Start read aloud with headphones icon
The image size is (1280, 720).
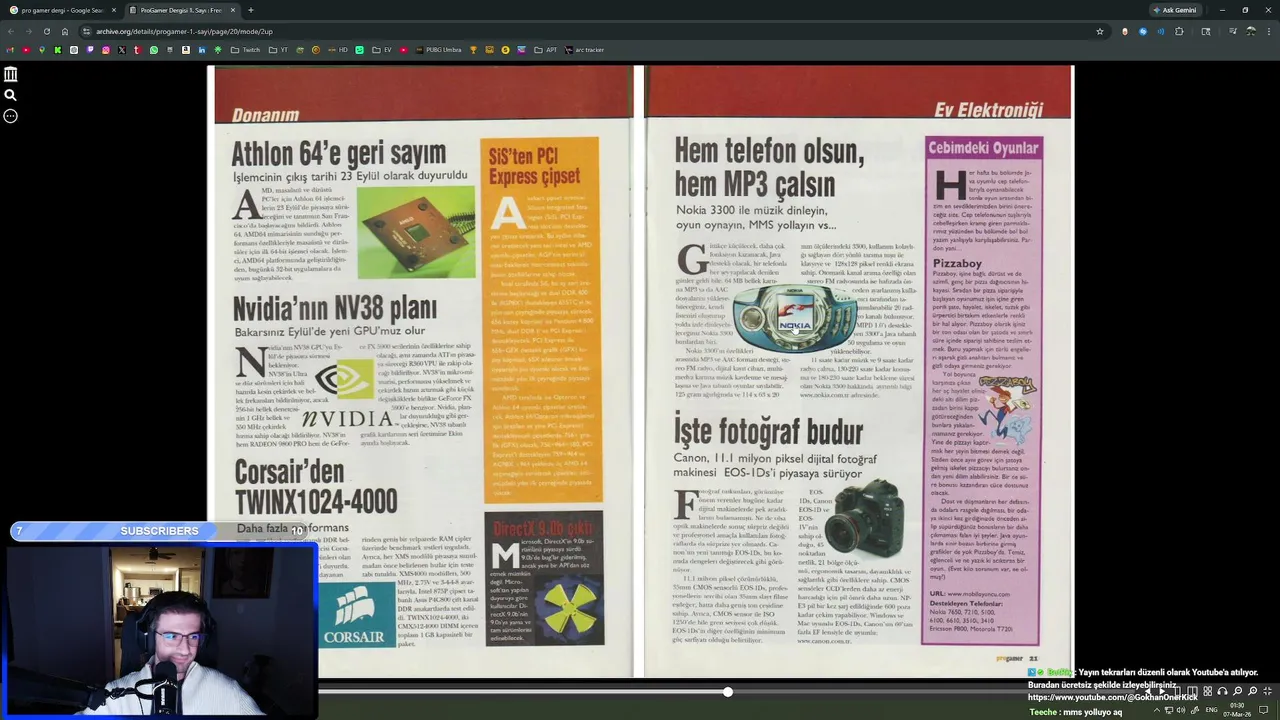(x=1222, y=691)
